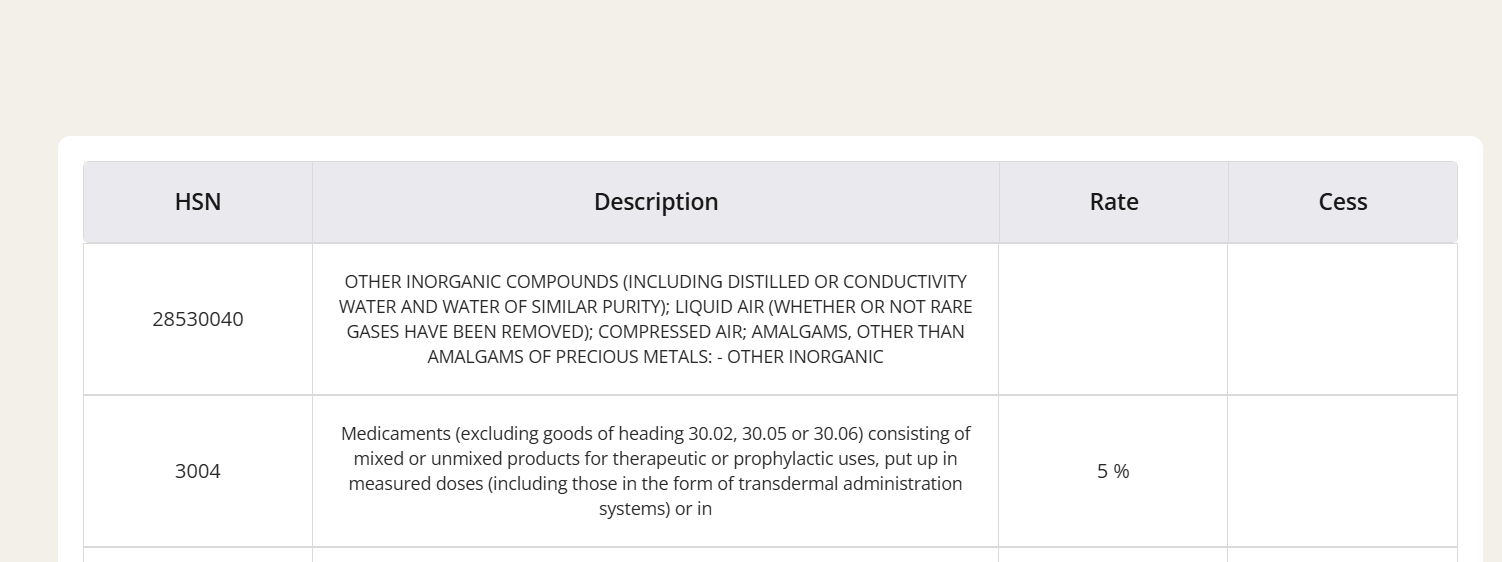Click the empty Cess cell for 28530040
Image resolution: width=1502 pixels, height=562 pixels.
pos(1342,320)
